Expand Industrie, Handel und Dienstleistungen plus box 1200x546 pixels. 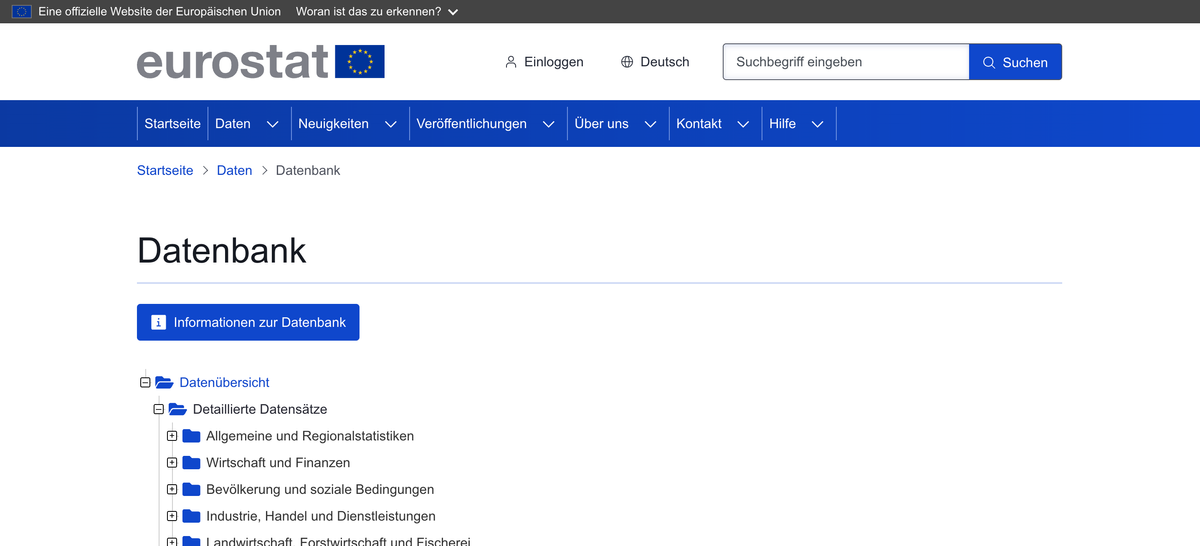(x=172, y=516)
